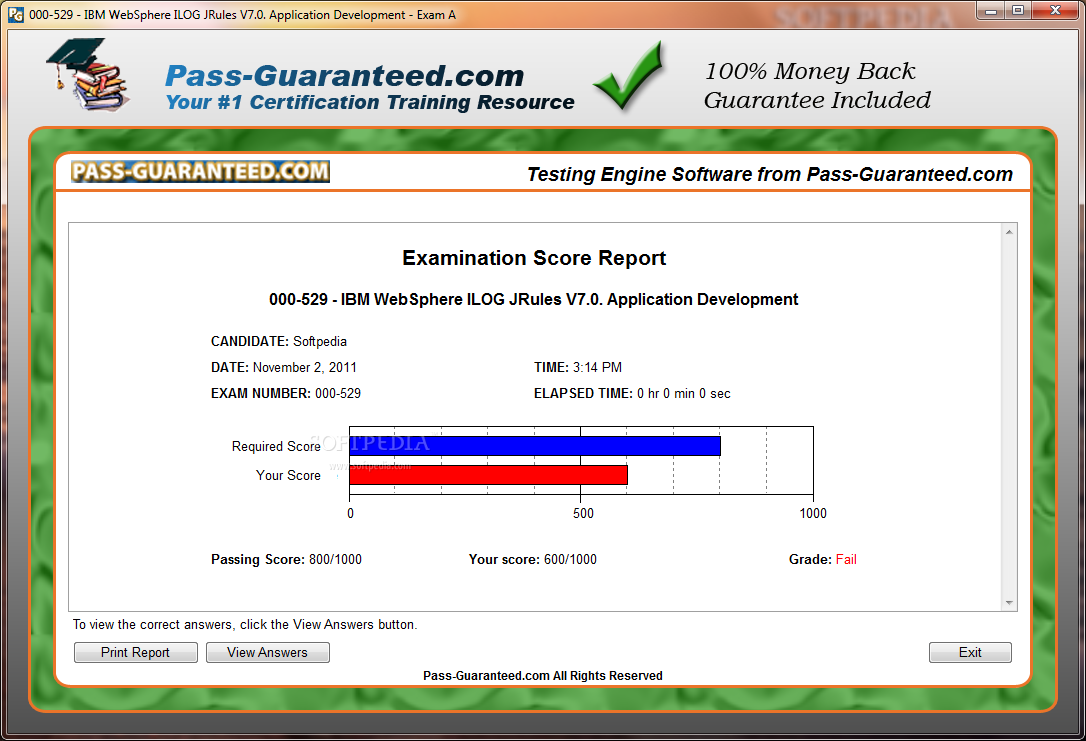Click the app icon in title bar
Viewport: 1086px width, 741px height.
click(16, 15)
